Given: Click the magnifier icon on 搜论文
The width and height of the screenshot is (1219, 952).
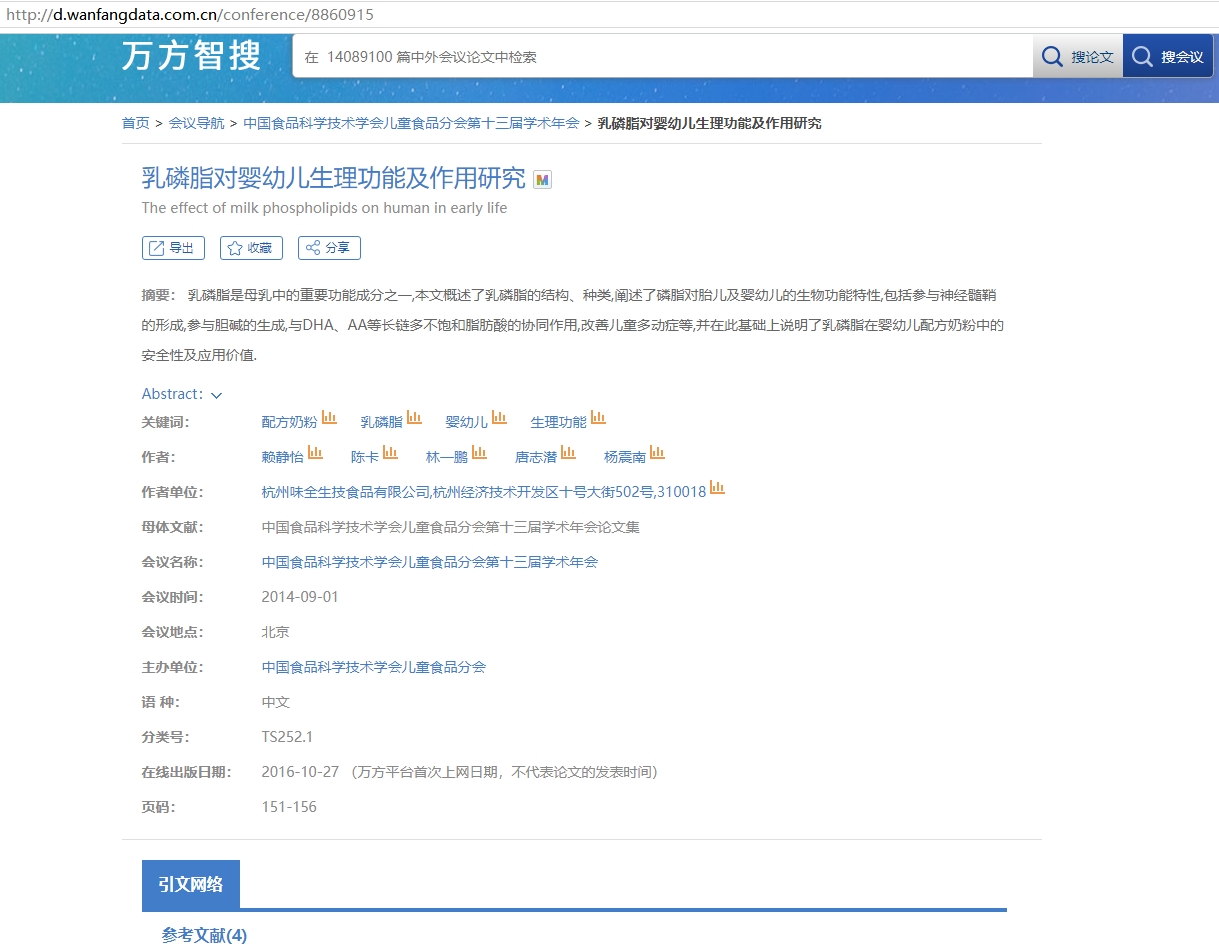Looking at the screenshot, I should [x=1052, y=56].
